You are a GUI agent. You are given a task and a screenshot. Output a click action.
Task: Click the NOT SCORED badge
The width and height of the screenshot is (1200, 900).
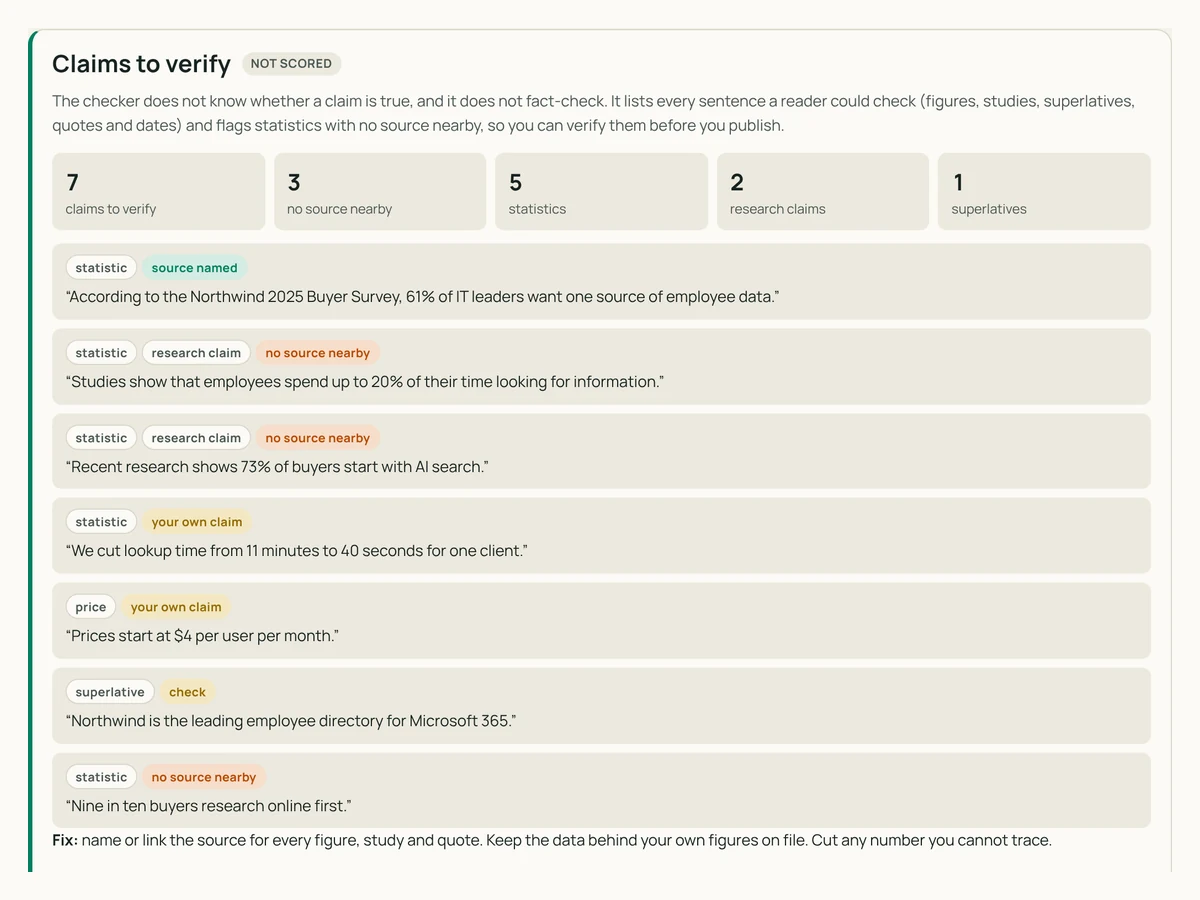pos(291,64)
